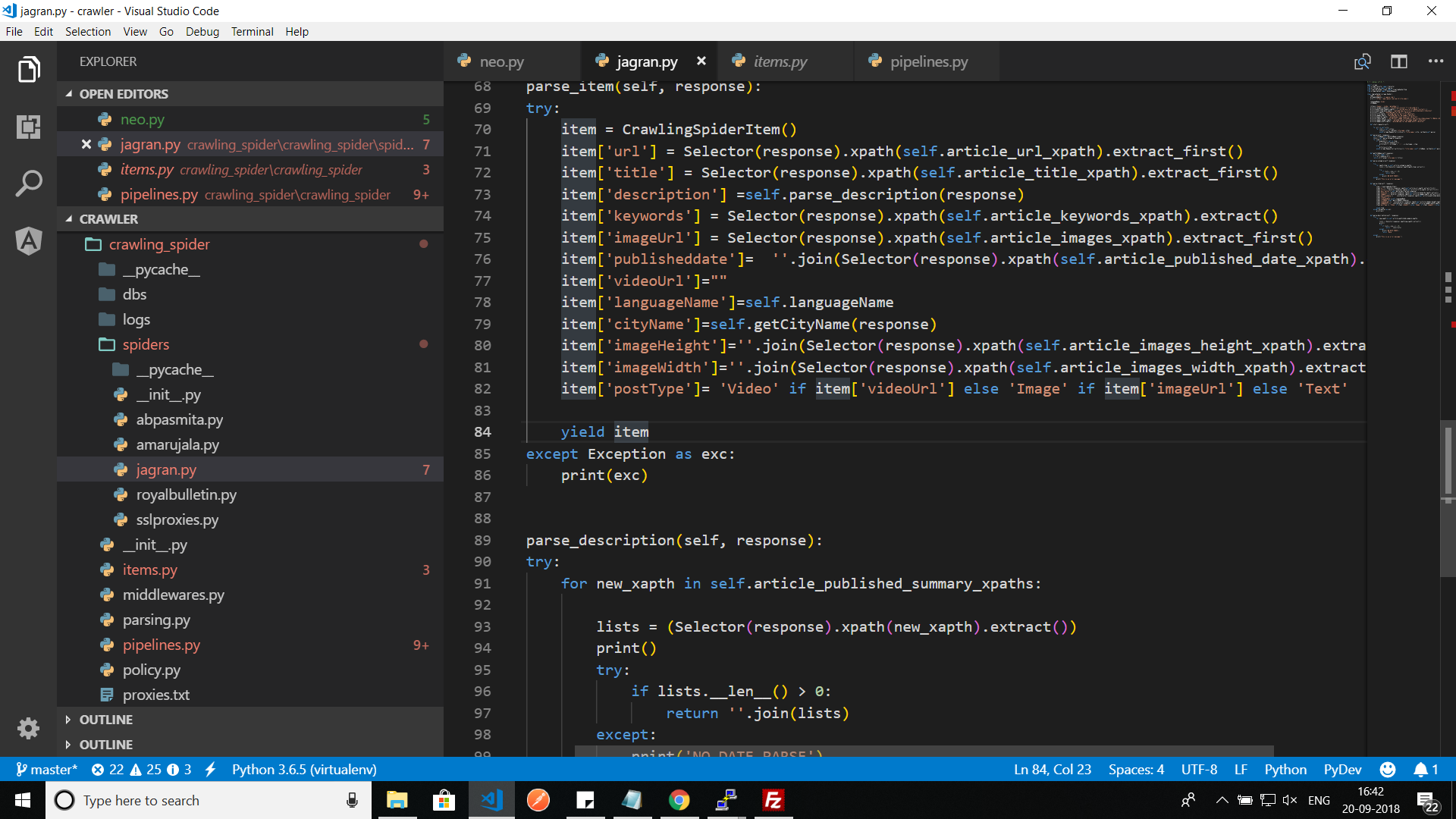The height and width of the screenshot is (819, 1456).
Task: Switch to the neo.py tab
Action: 501,61
